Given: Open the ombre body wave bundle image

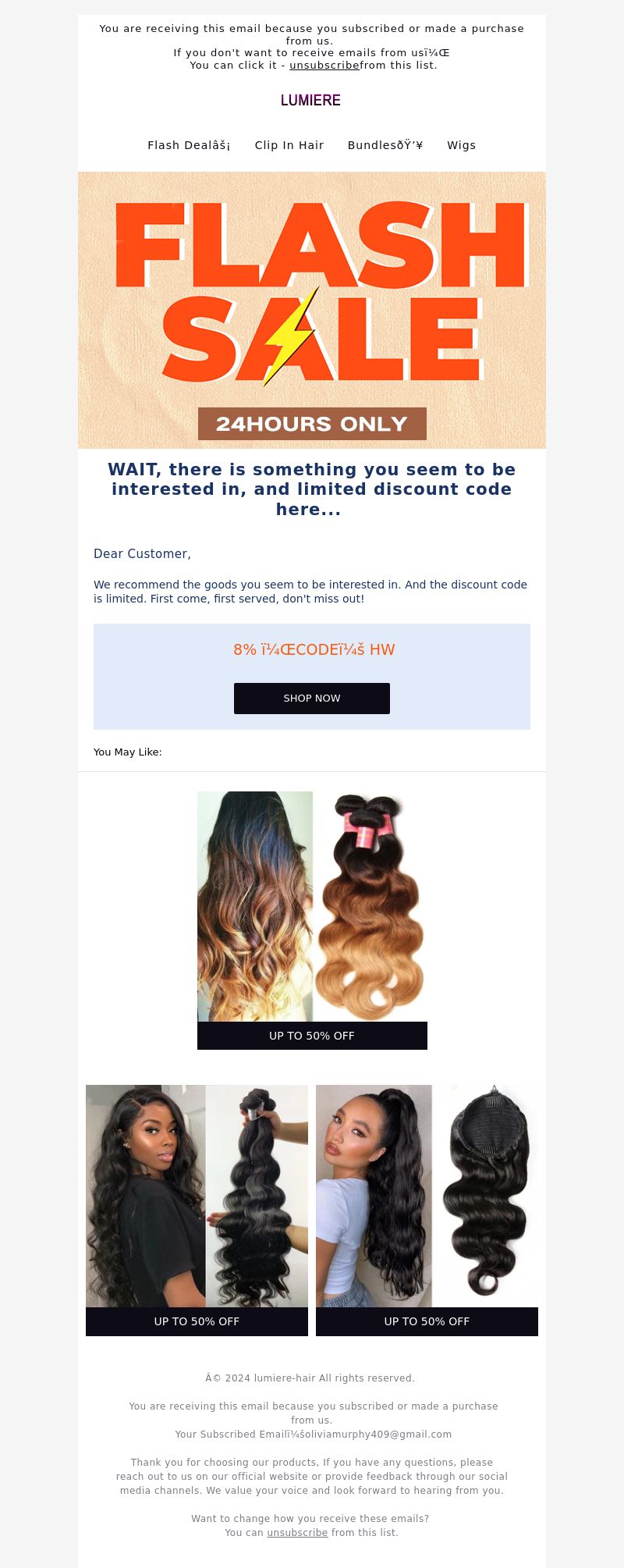Looking at the screenshot, I should point(312,906).
